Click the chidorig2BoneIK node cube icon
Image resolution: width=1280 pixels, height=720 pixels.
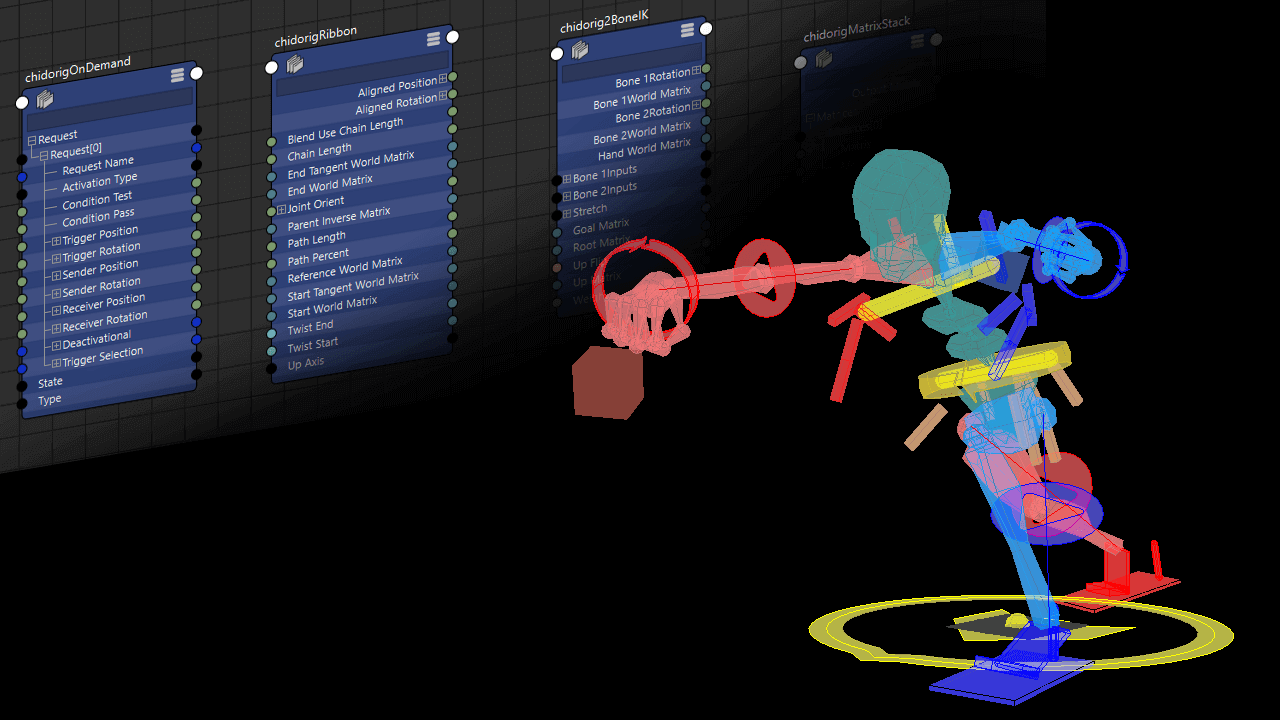[580, 50]
